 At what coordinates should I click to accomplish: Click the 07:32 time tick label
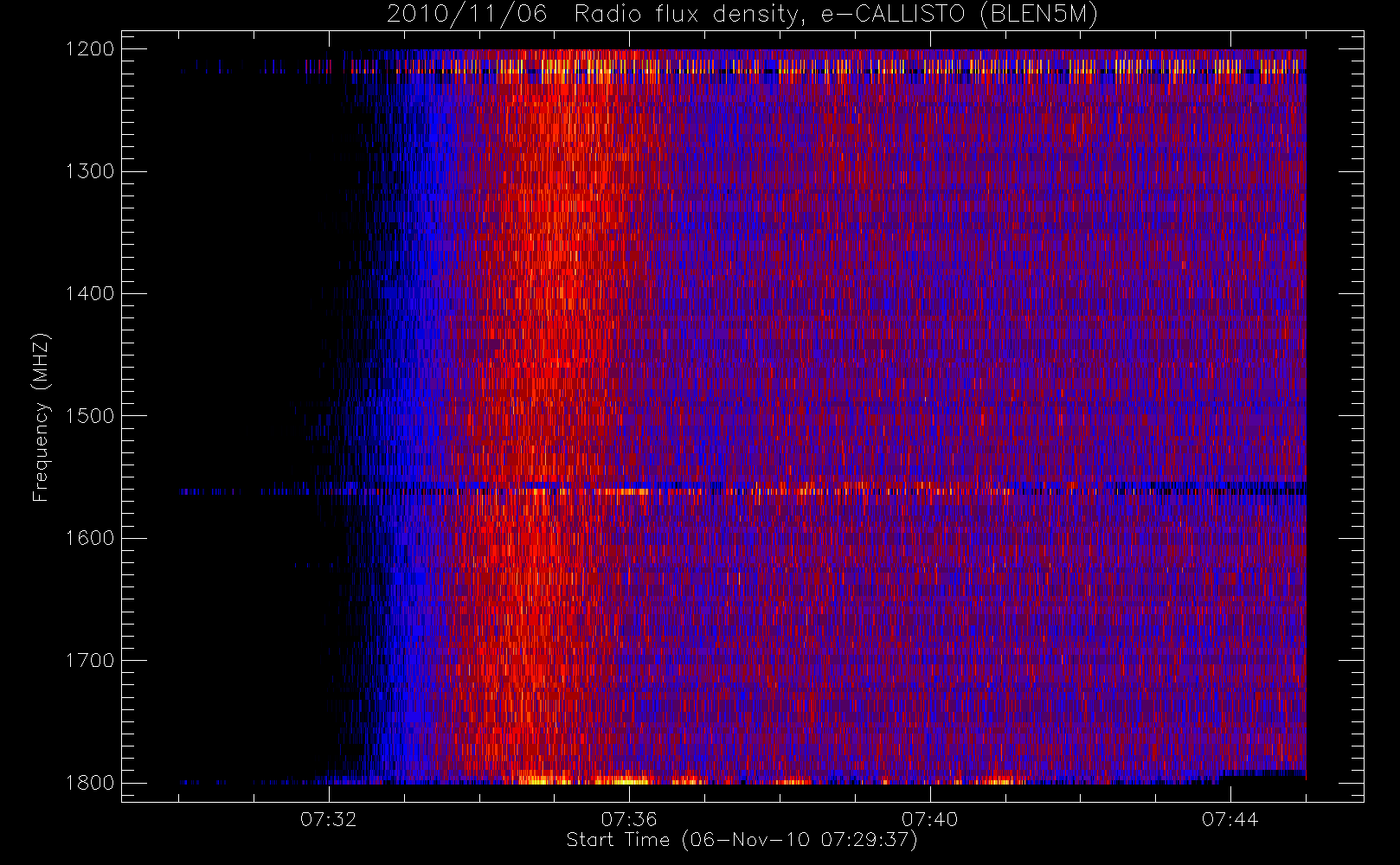coord(329,819)
